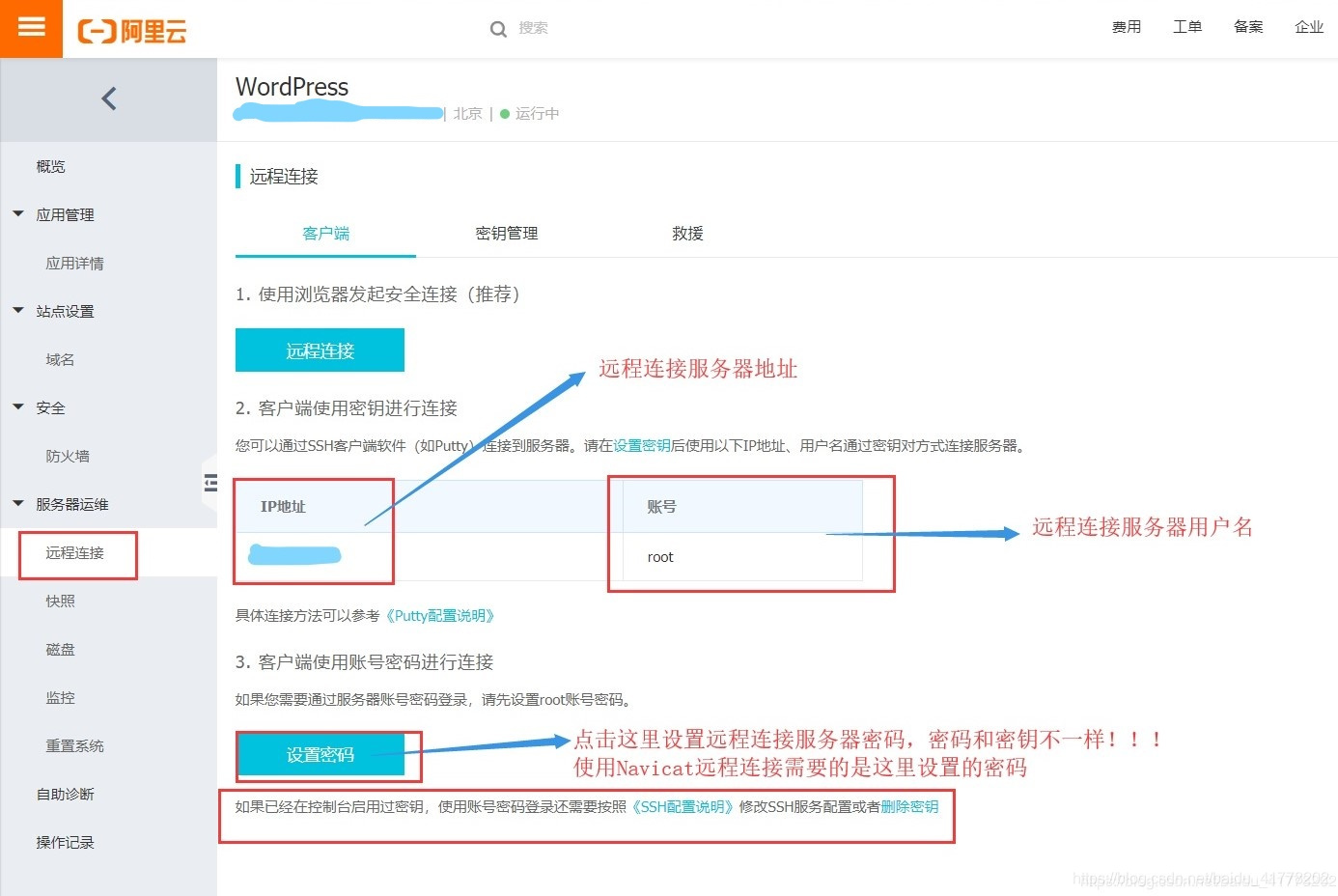
Task: Click the blue 远程连接 button
Action: 320,350
